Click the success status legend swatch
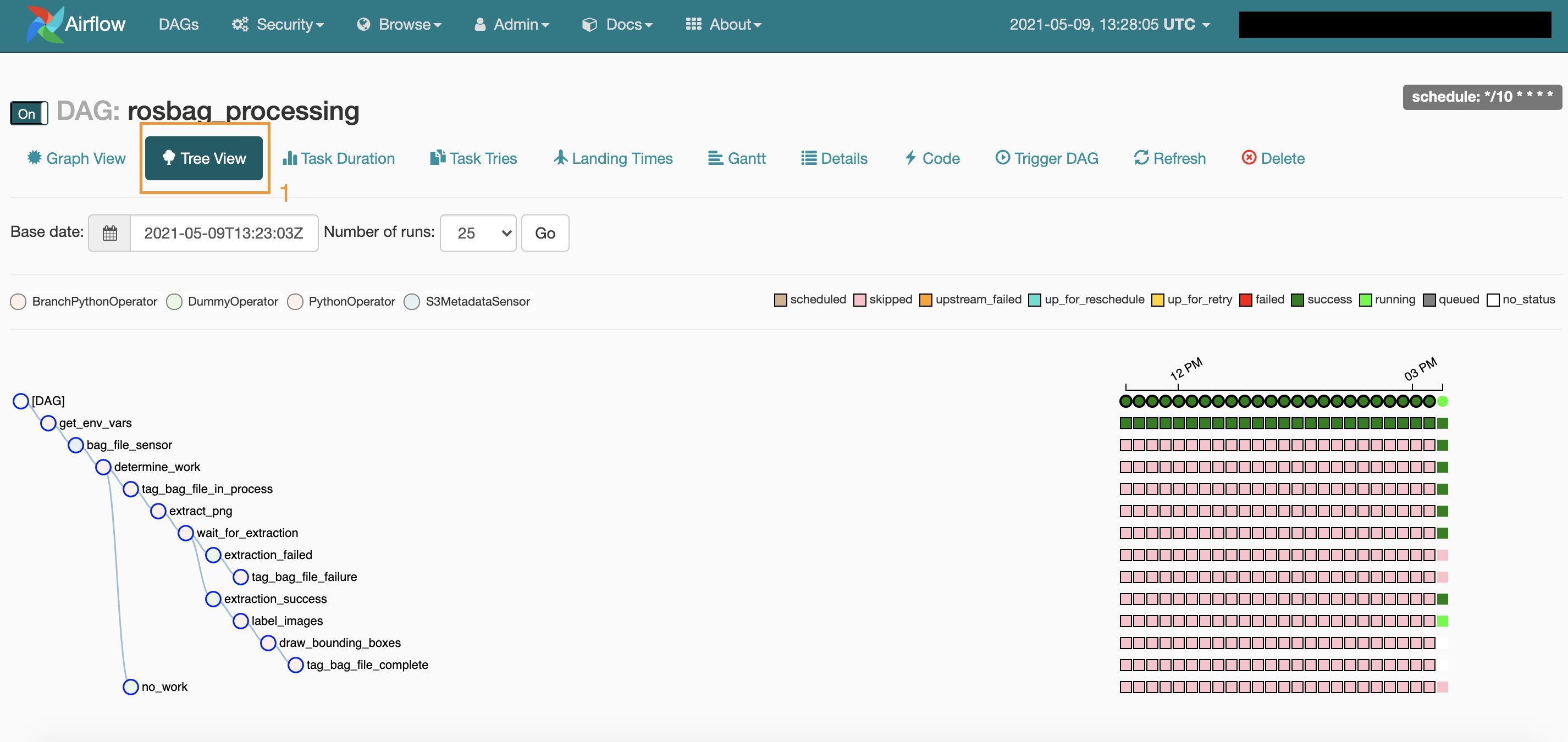Screen dimensions: 1568x742 point(1298,300)
